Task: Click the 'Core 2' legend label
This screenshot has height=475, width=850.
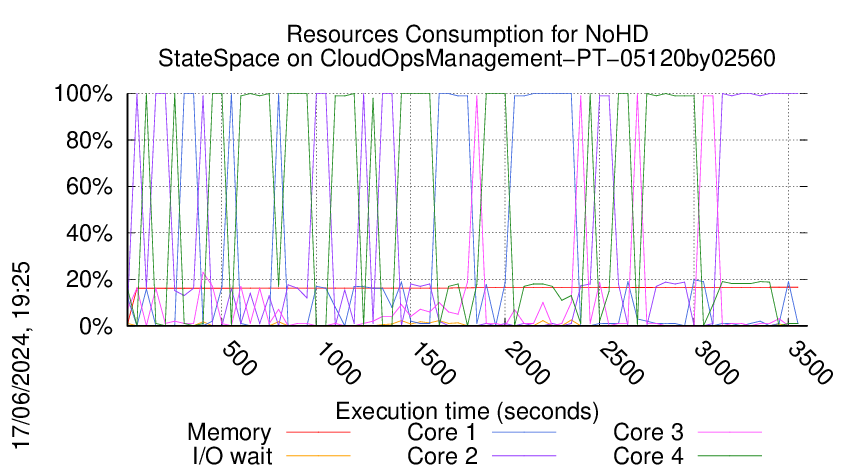Action: pos(442,456)
